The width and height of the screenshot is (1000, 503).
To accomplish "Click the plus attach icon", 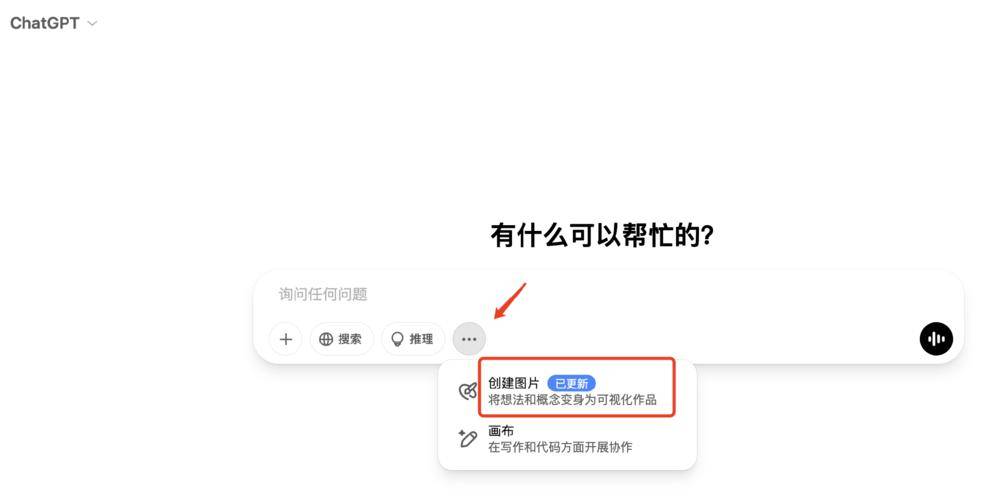I will [286, 339].
